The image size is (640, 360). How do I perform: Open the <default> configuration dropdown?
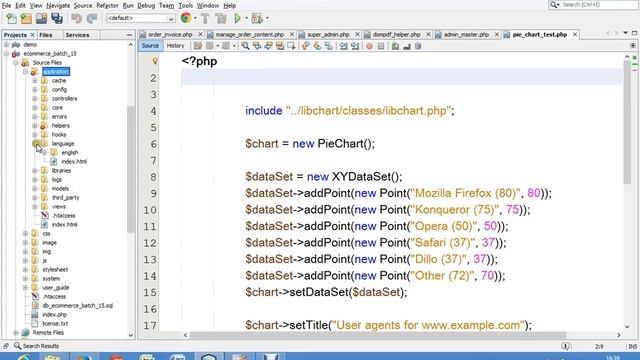(x=141, y=18)
